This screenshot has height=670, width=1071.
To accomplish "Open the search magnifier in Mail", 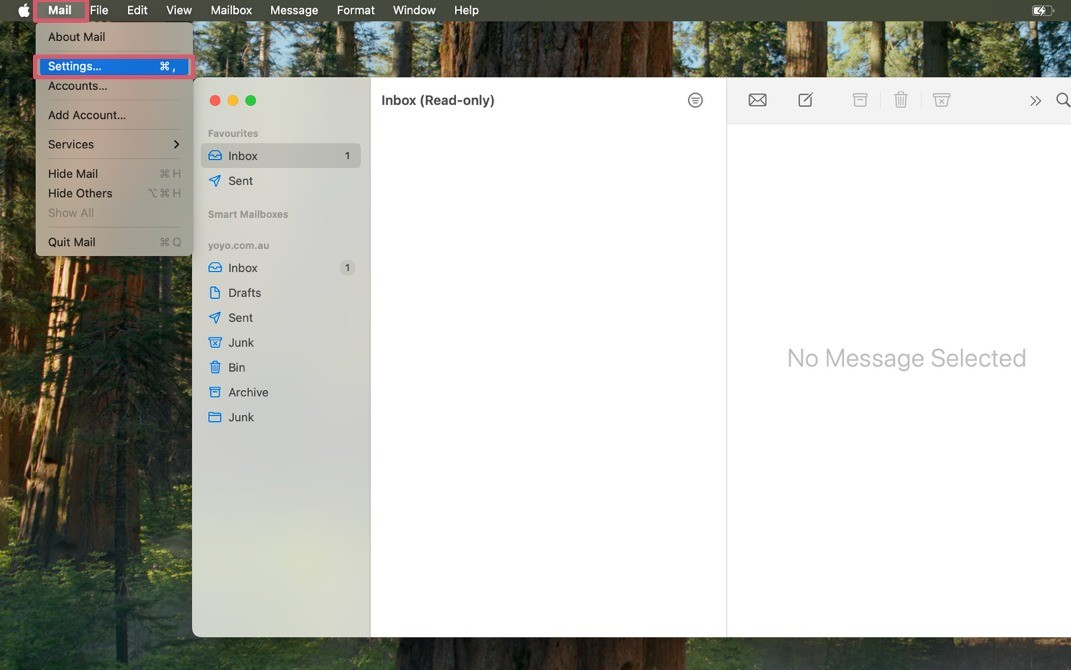I will pos(1063,100).
